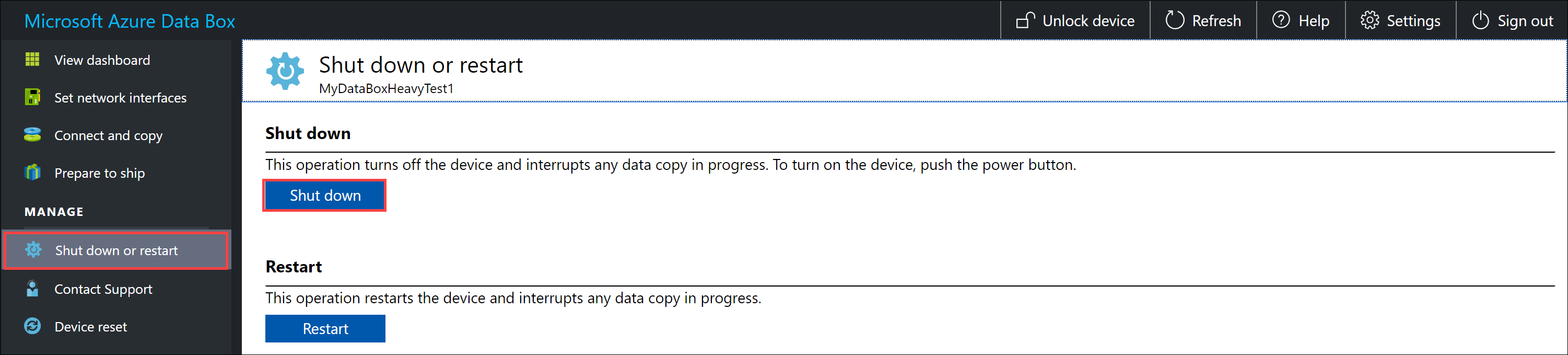Click the Microsoft Azure Data Box title
Viewport: 1568px width, 355px height.
point(129,21)
